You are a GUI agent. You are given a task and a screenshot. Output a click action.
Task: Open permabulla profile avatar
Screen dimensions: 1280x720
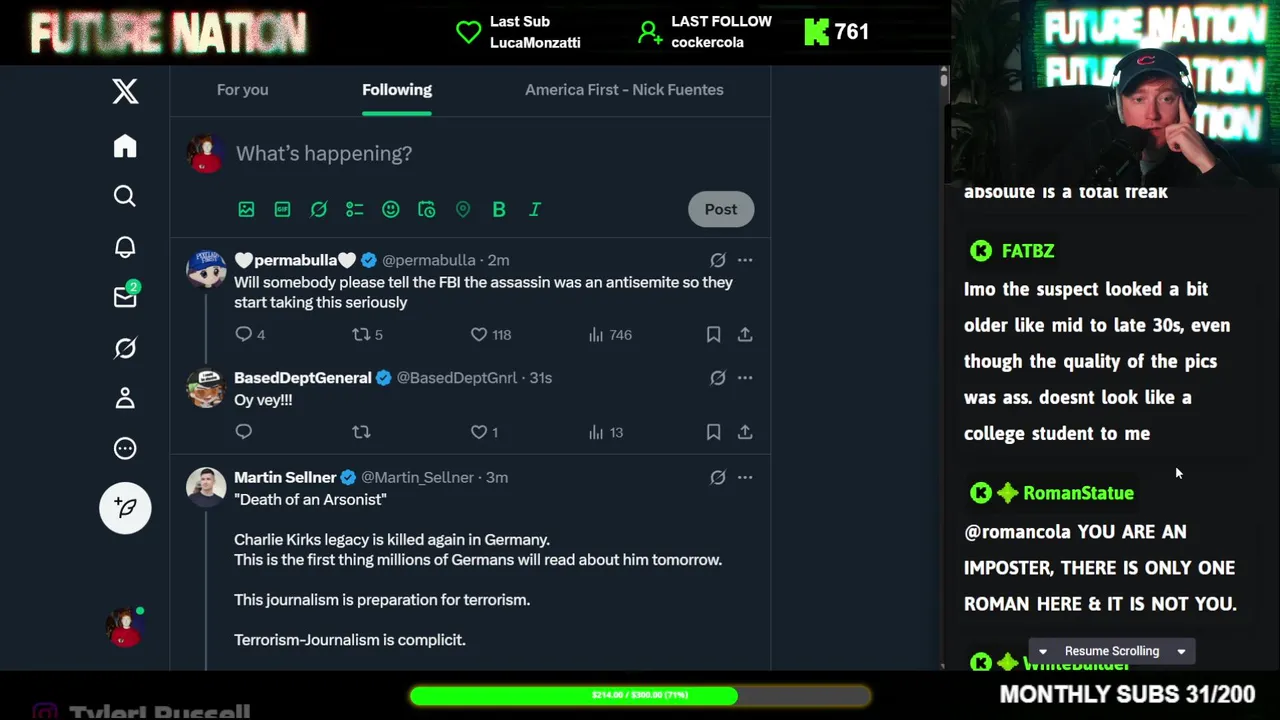tap(206, 270)
